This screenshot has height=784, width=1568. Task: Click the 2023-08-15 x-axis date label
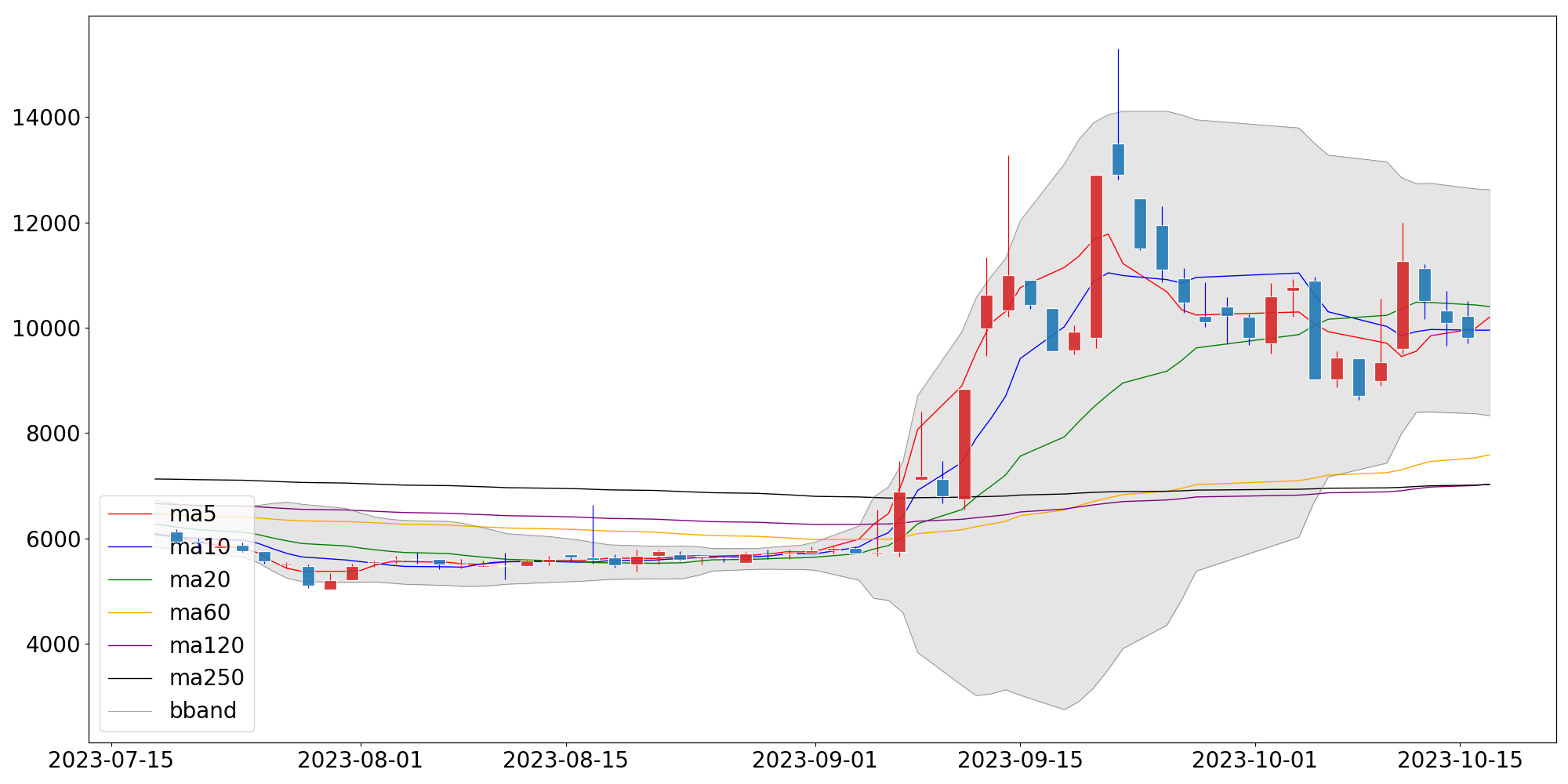click(x=565, y=760)
